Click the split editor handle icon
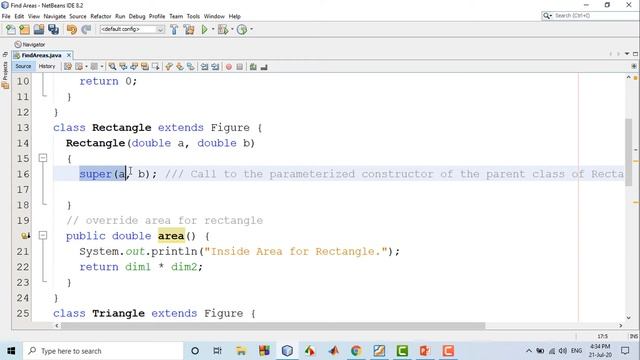640x360 pixels. click(x=634, y=66)
